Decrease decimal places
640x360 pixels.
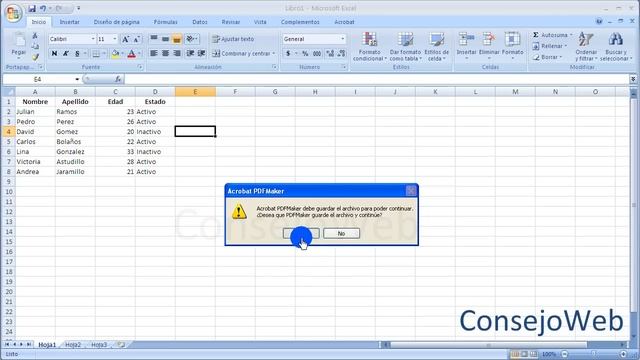click(342, 53)
